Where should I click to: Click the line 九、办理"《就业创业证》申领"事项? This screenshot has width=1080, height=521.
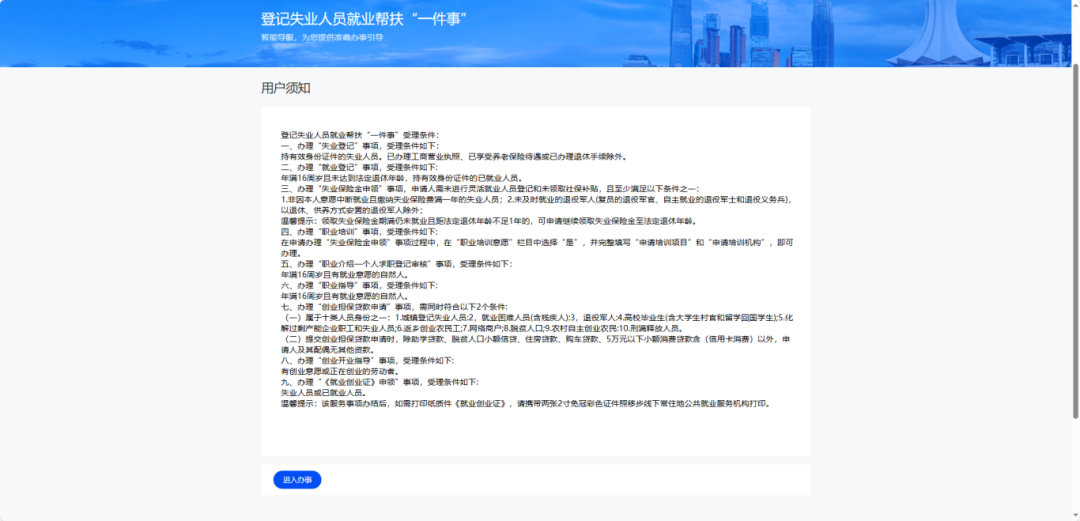coord(380,382)
